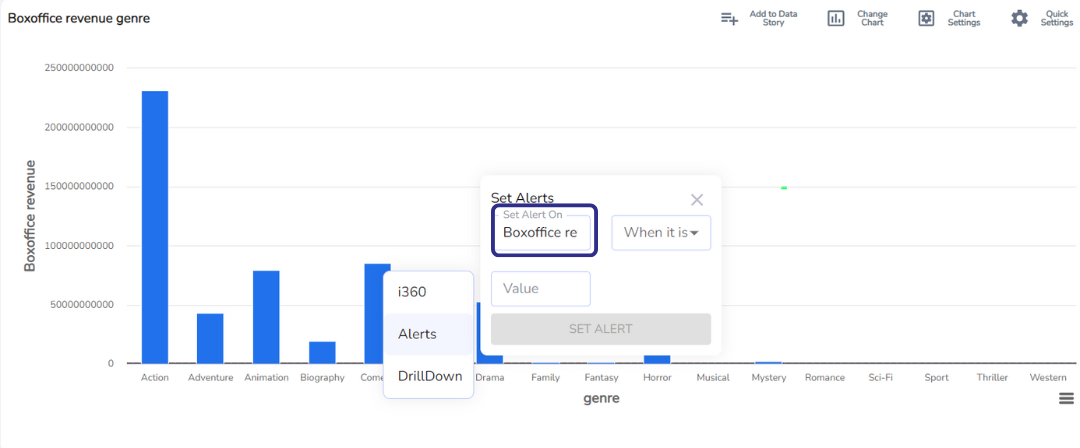Click the SET ALERT button
This screenshot has width=1080, height=448.
pos(601,329)
